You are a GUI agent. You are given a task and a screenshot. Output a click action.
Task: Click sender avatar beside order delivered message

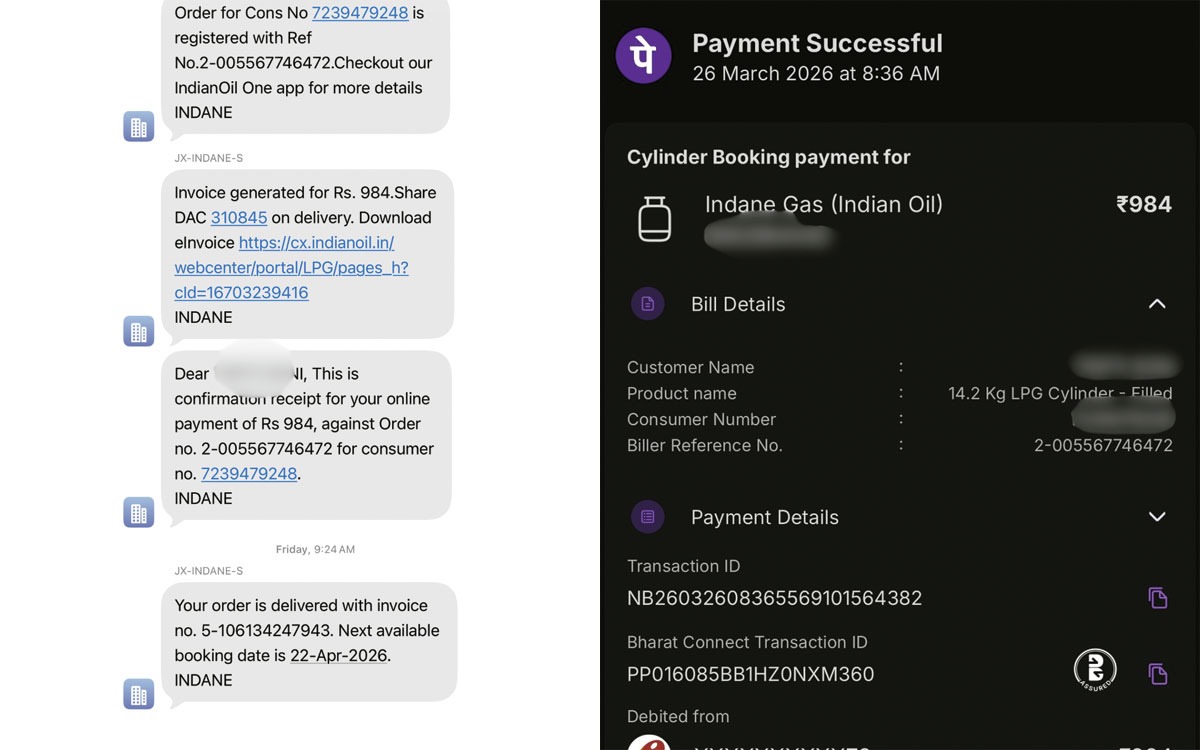click(x=139, y=694)
